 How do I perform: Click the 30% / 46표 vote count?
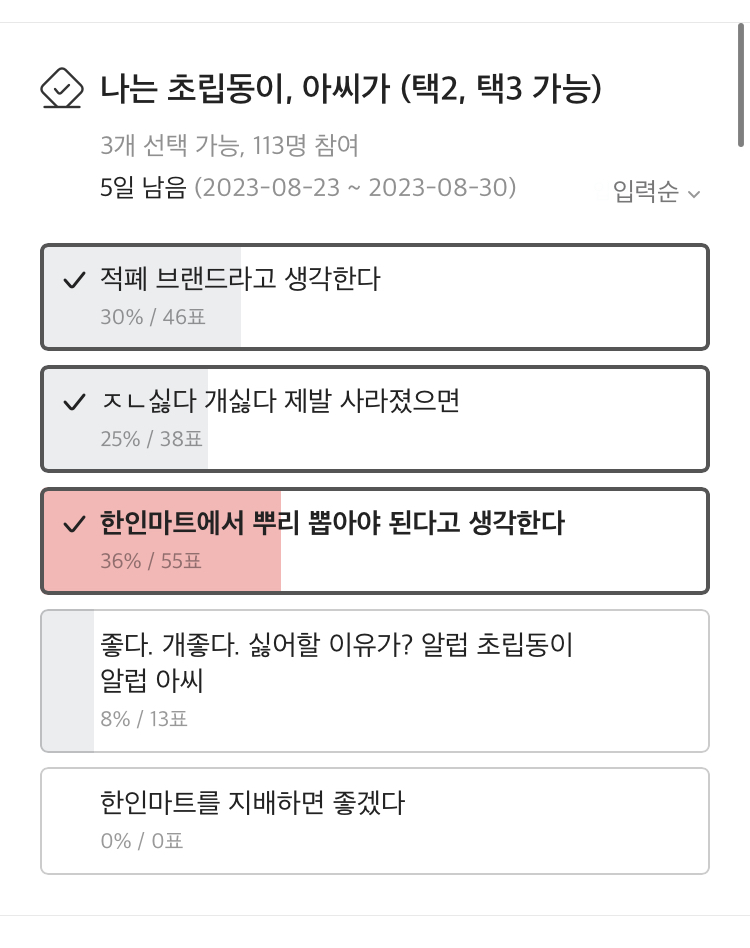pos(151,317)
